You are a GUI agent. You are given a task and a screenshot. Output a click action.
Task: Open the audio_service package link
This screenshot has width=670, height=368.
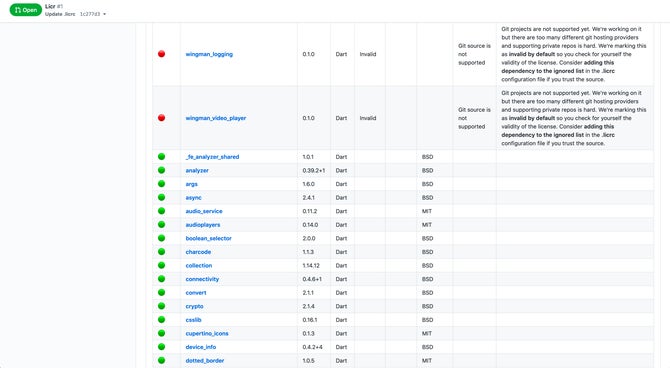pos(204,211)
